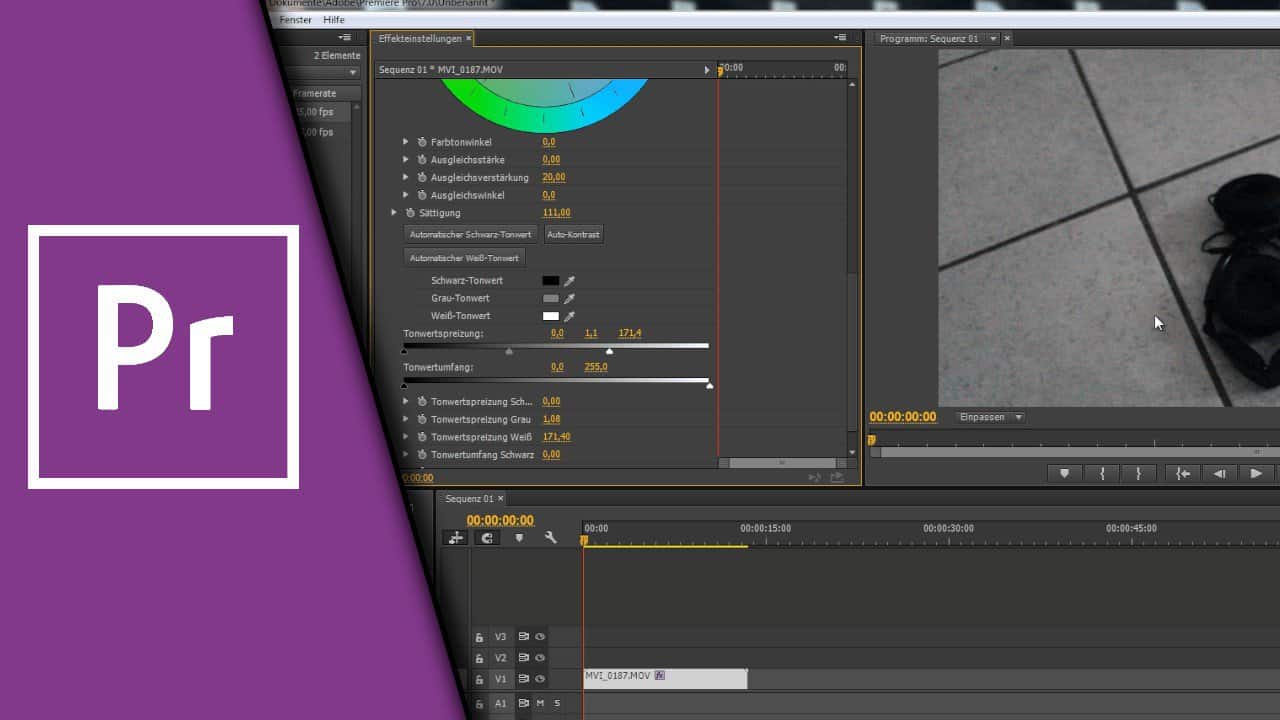Click the Auto-Kontrast button
The height and width of the screenshot is (720, 1280).
coord(573,234)
